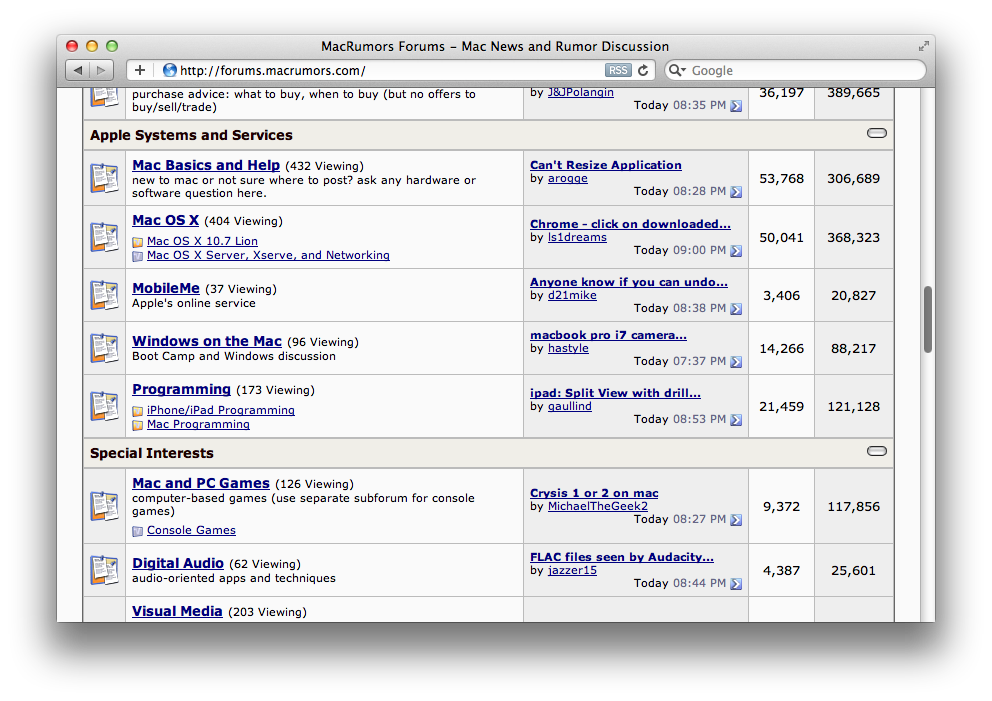Open the Mac OS X forum link

coord(165,220)
